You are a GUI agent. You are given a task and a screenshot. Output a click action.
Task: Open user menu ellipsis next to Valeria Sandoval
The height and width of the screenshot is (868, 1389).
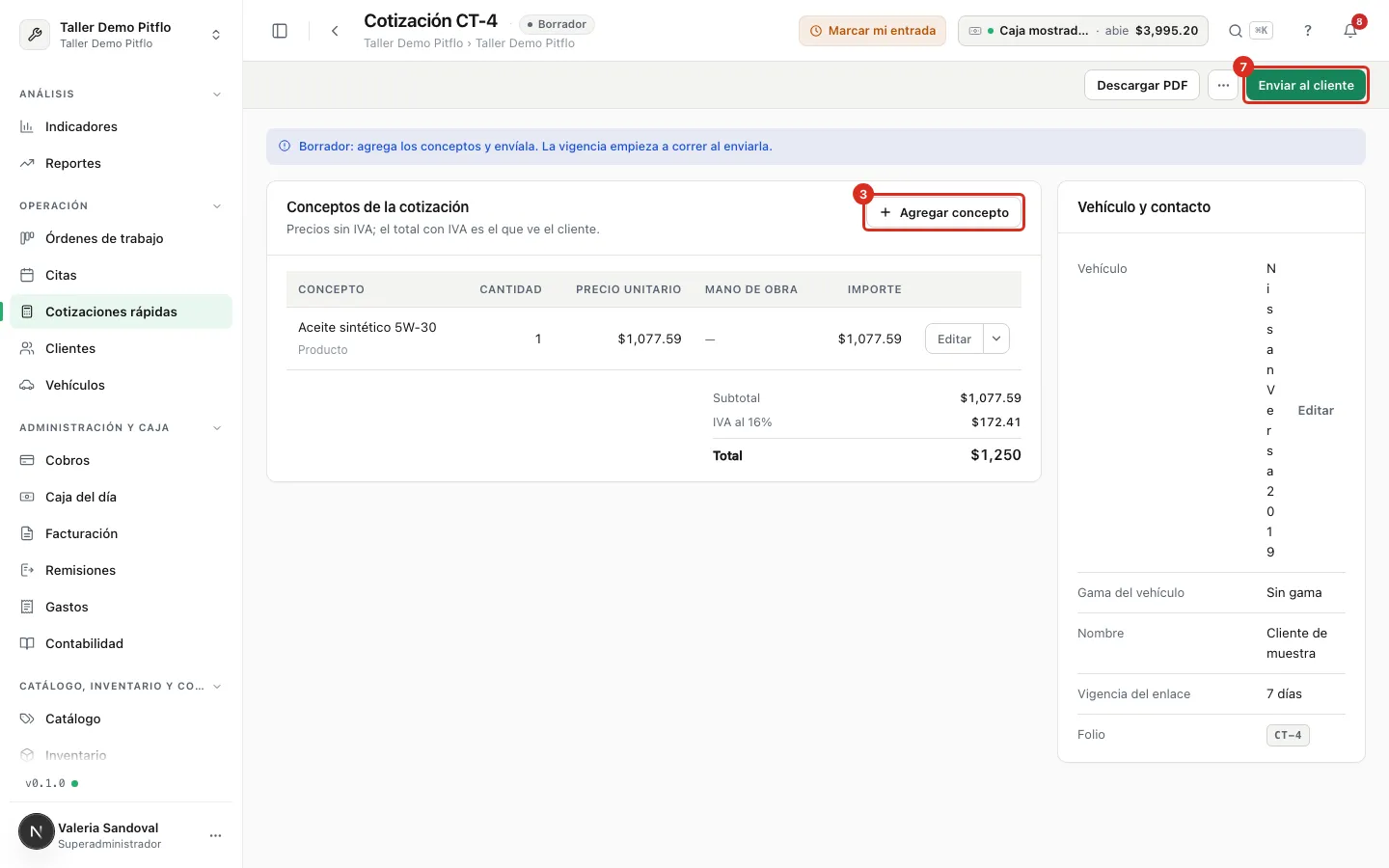(215, 835)
